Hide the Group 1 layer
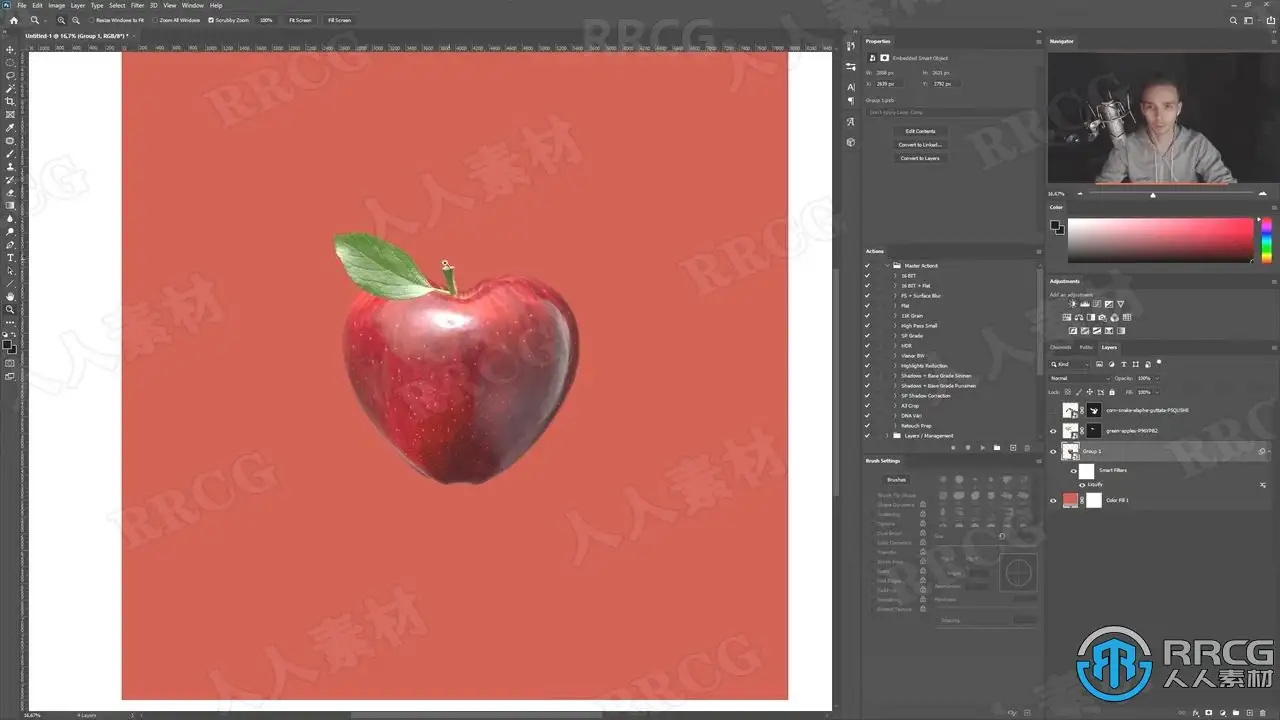1280x720 pixels. (1053, 451)
